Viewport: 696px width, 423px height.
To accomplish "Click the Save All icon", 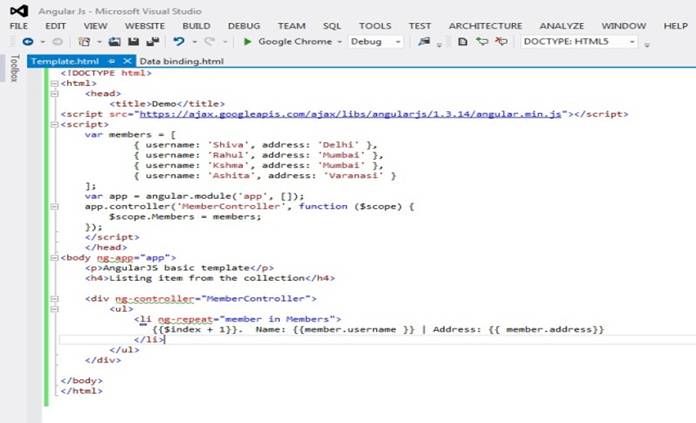I will (153, 42).
